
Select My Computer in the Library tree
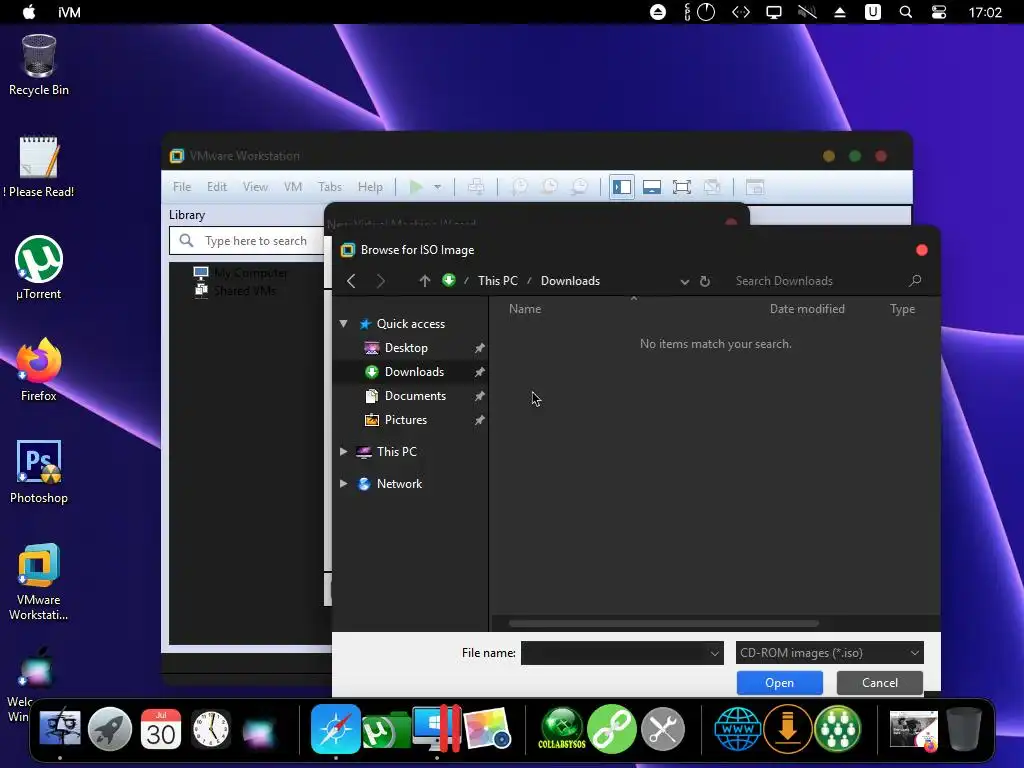[x=251, y=273]
